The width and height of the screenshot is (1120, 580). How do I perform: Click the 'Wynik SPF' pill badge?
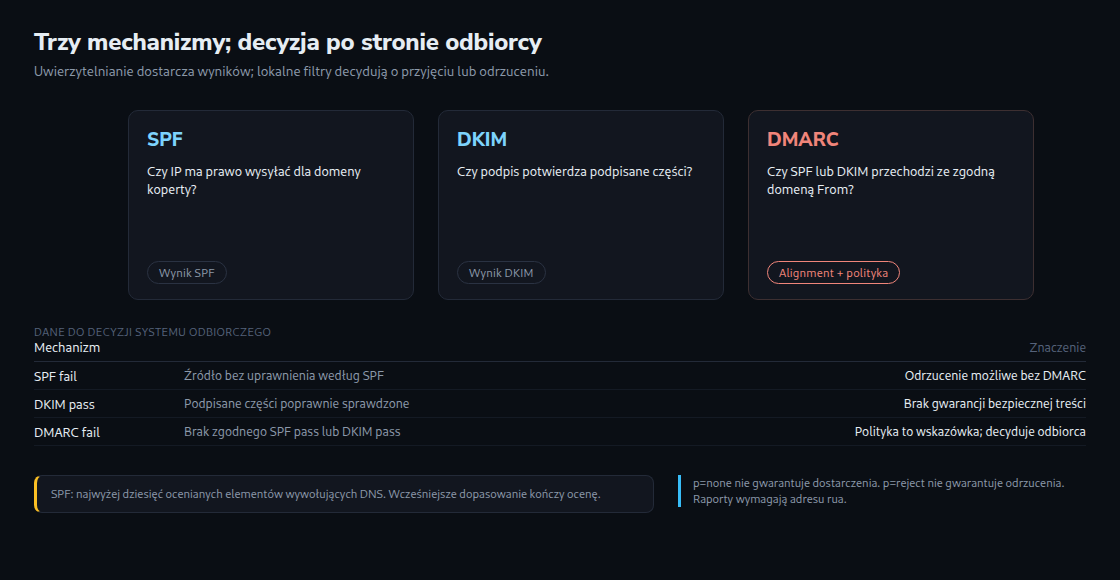pyautogui.click(x=186, y=273)
